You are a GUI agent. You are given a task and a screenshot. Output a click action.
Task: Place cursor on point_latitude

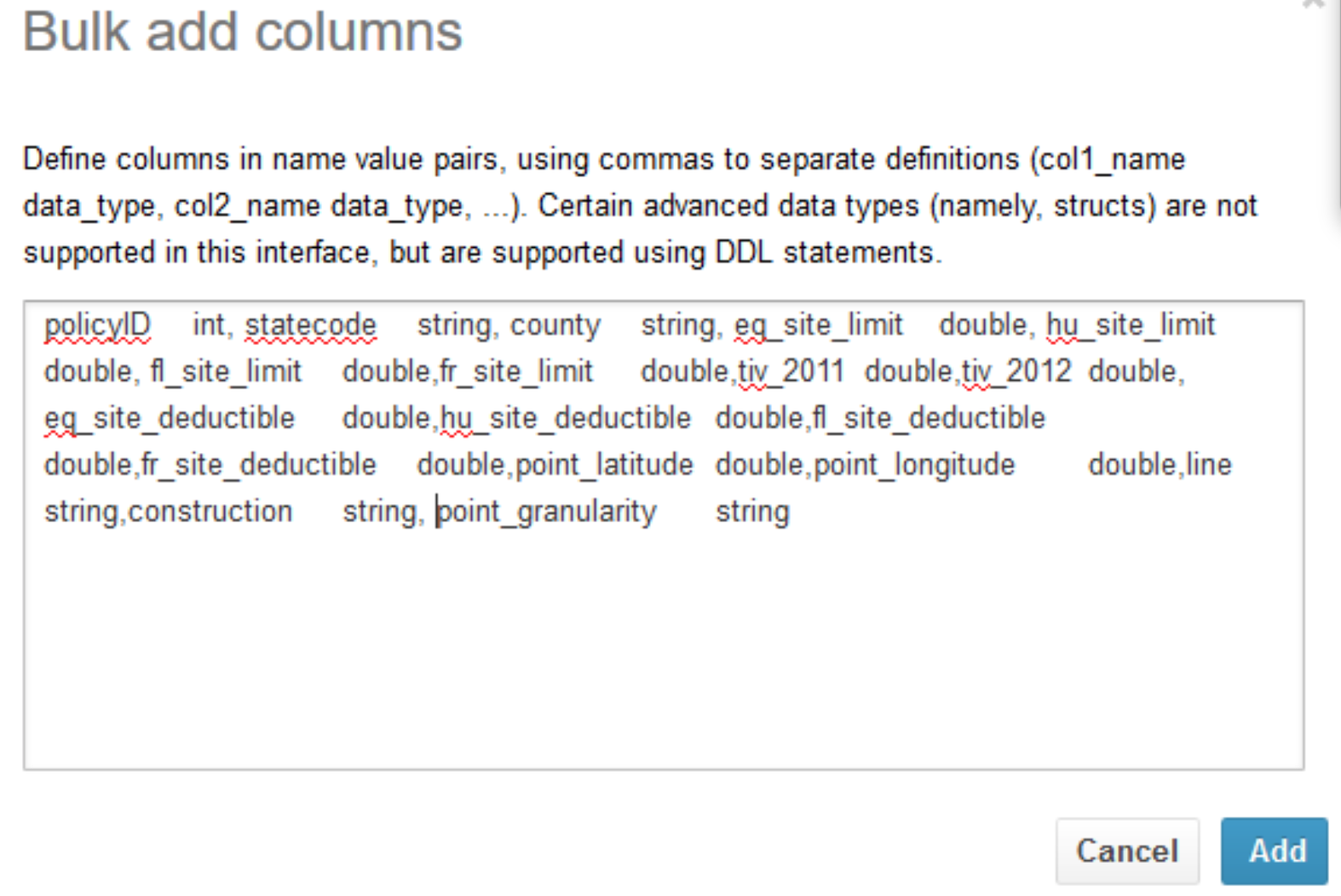604,466
